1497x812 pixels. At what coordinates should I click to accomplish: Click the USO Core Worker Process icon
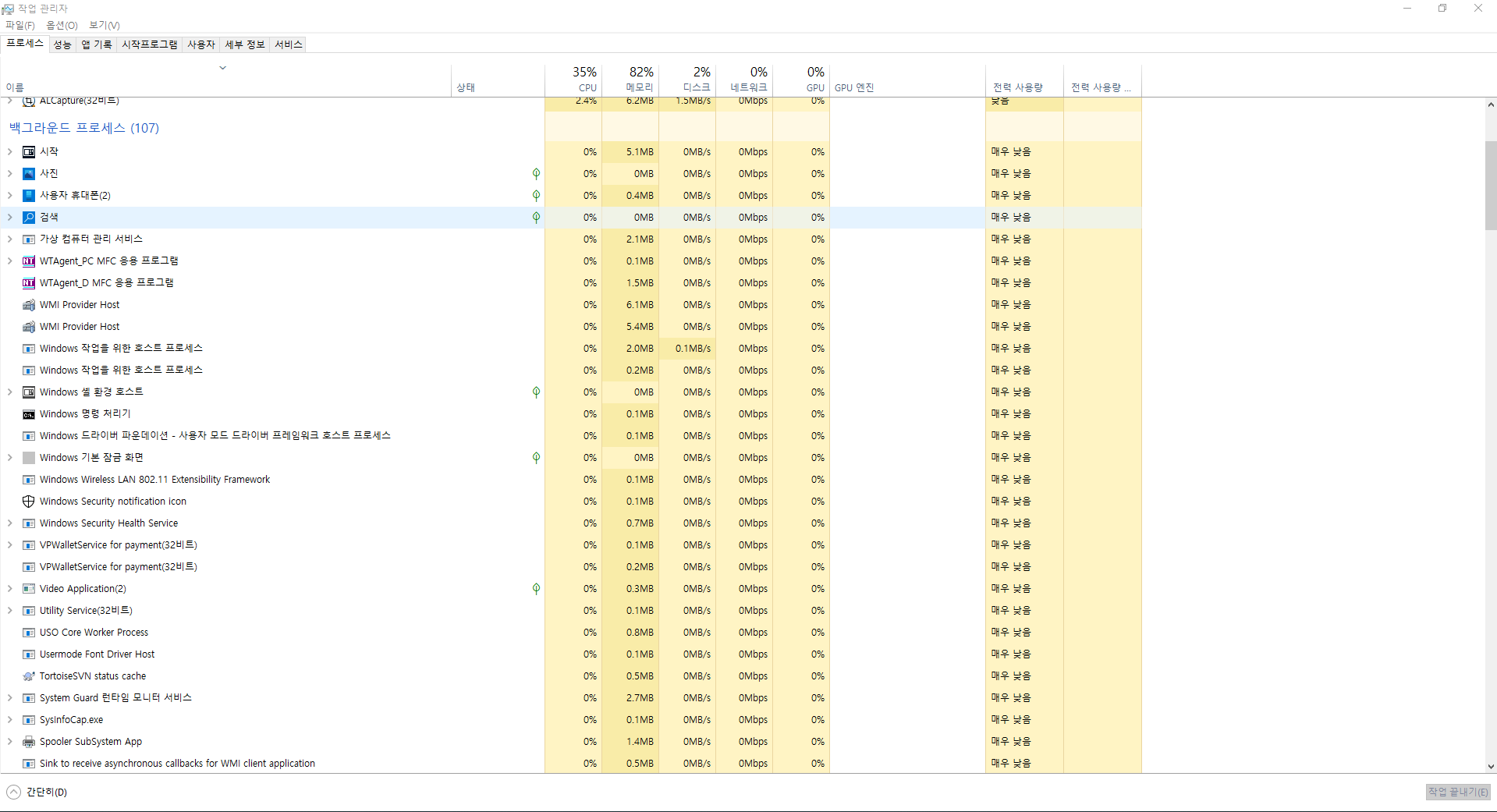[x=29, y=633]
